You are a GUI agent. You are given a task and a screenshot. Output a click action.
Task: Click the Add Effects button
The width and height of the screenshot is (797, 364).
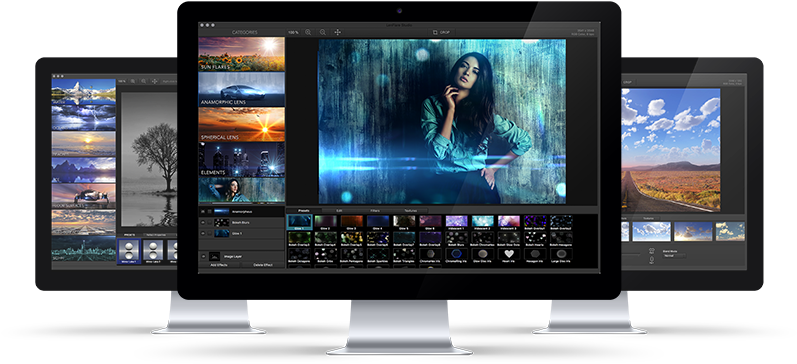point(219,265)
